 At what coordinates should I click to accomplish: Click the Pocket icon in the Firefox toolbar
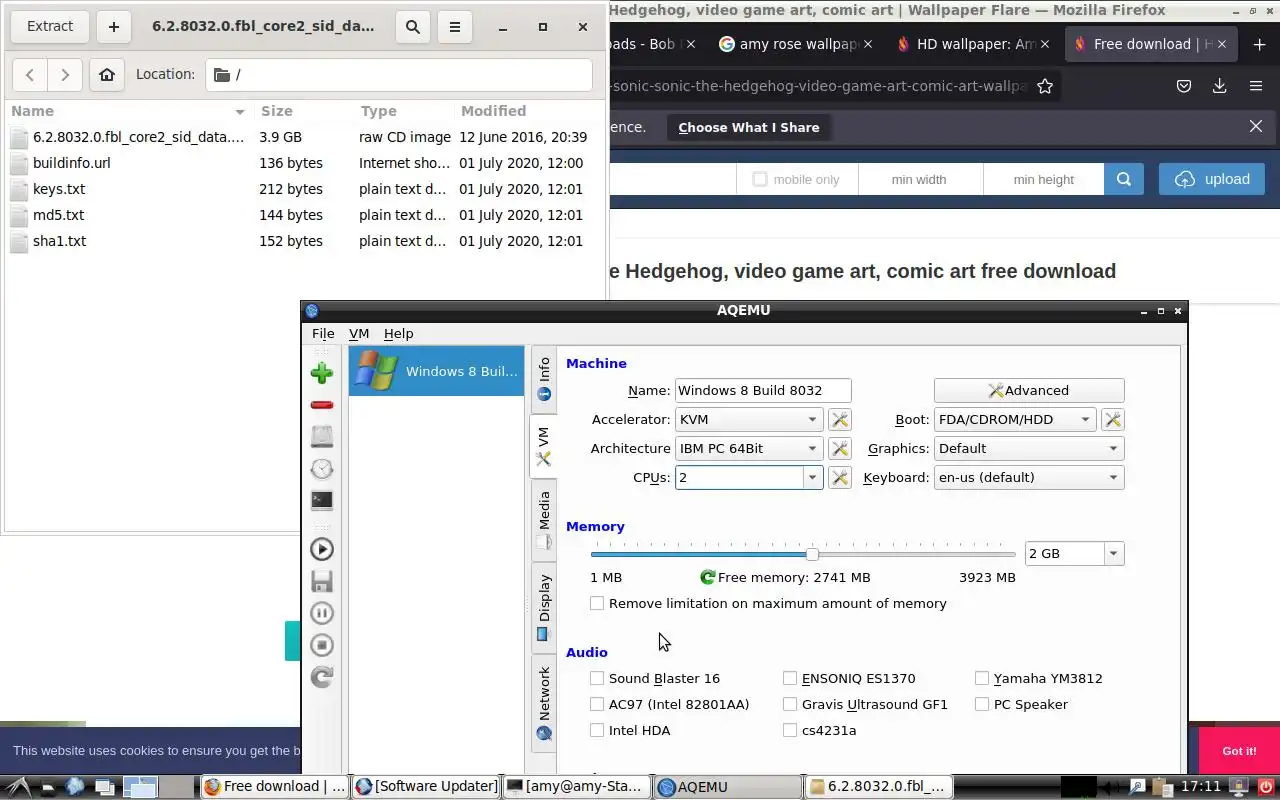coord(1184,86)
